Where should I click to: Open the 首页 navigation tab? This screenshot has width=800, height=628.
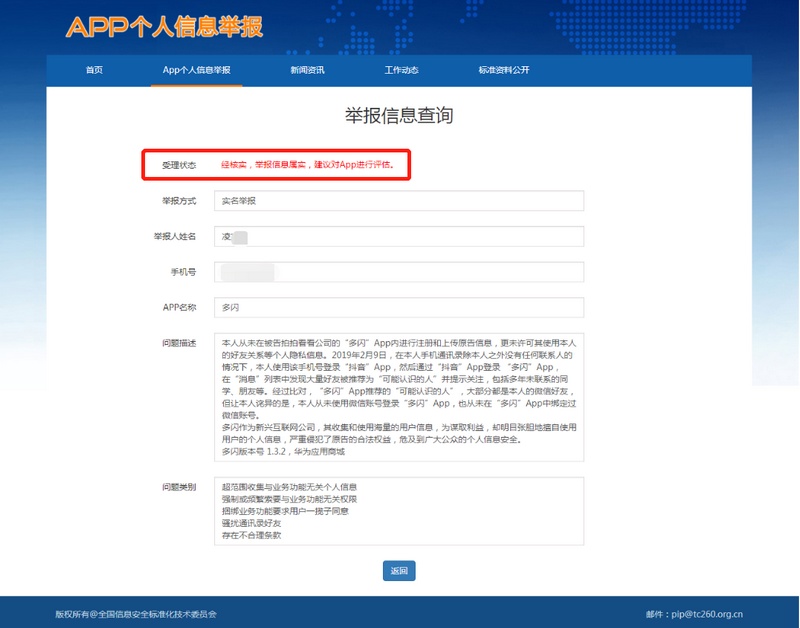click(x=94, y=70)
